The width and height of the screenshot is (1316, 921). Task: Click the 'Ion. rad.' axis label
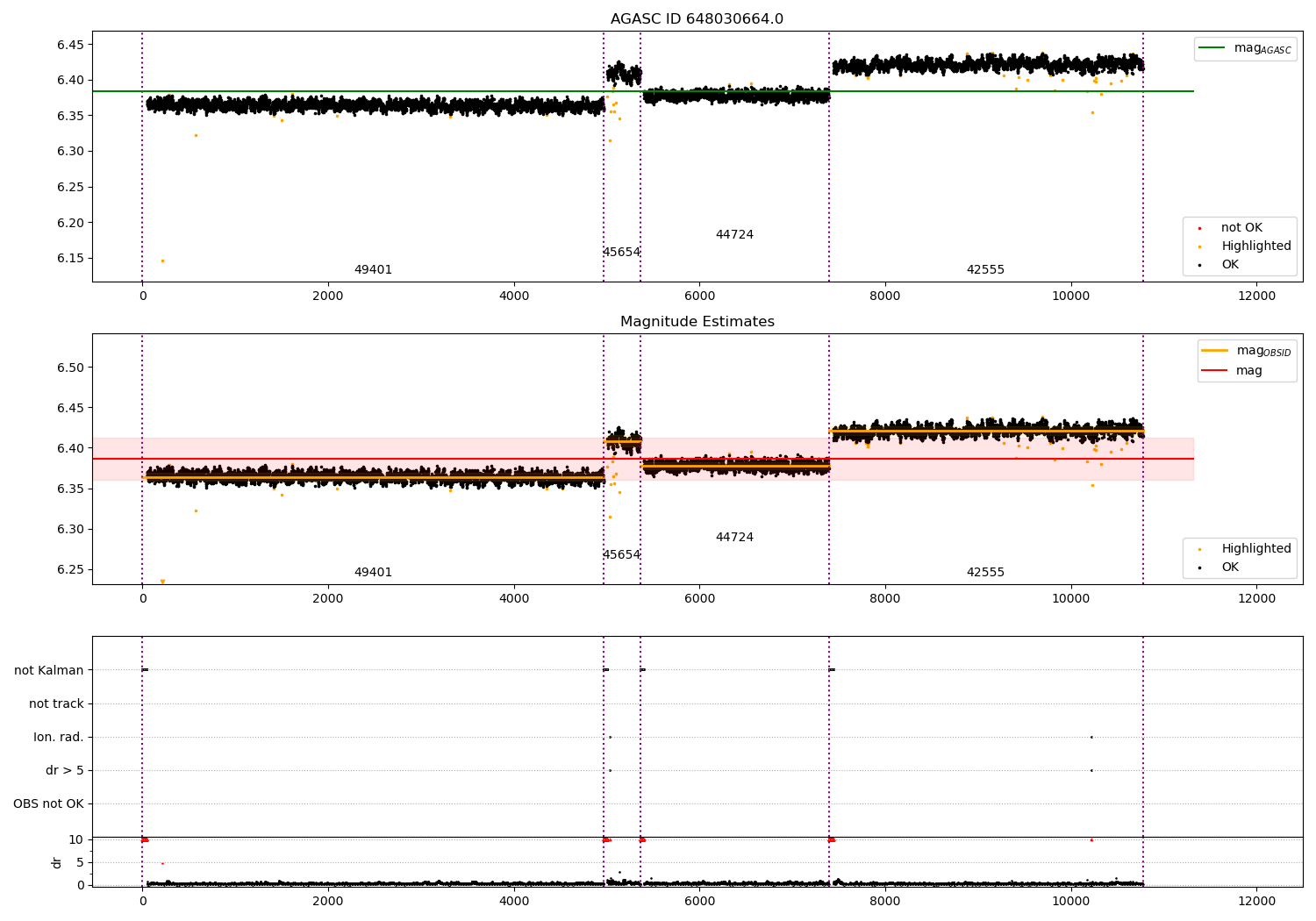59,738
